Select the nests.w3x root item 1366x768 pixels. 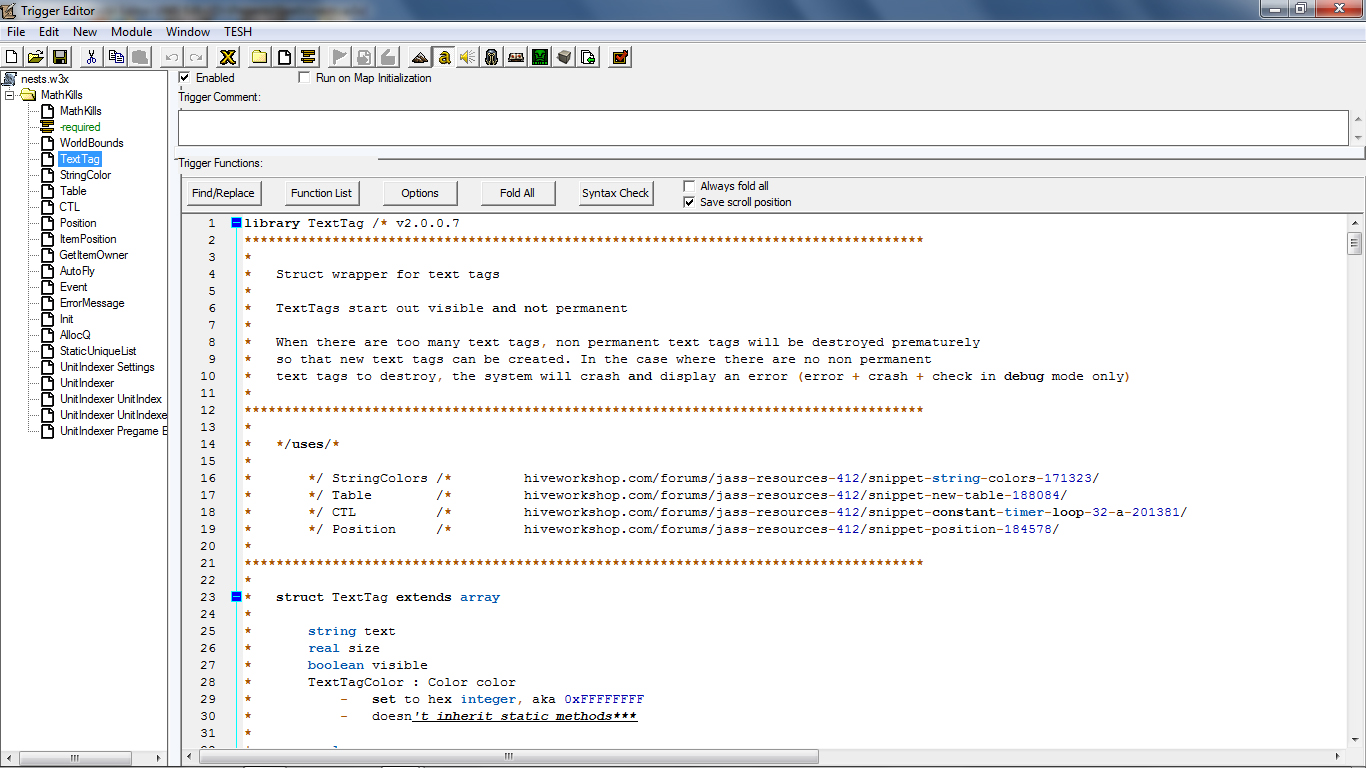pos(45,79)
